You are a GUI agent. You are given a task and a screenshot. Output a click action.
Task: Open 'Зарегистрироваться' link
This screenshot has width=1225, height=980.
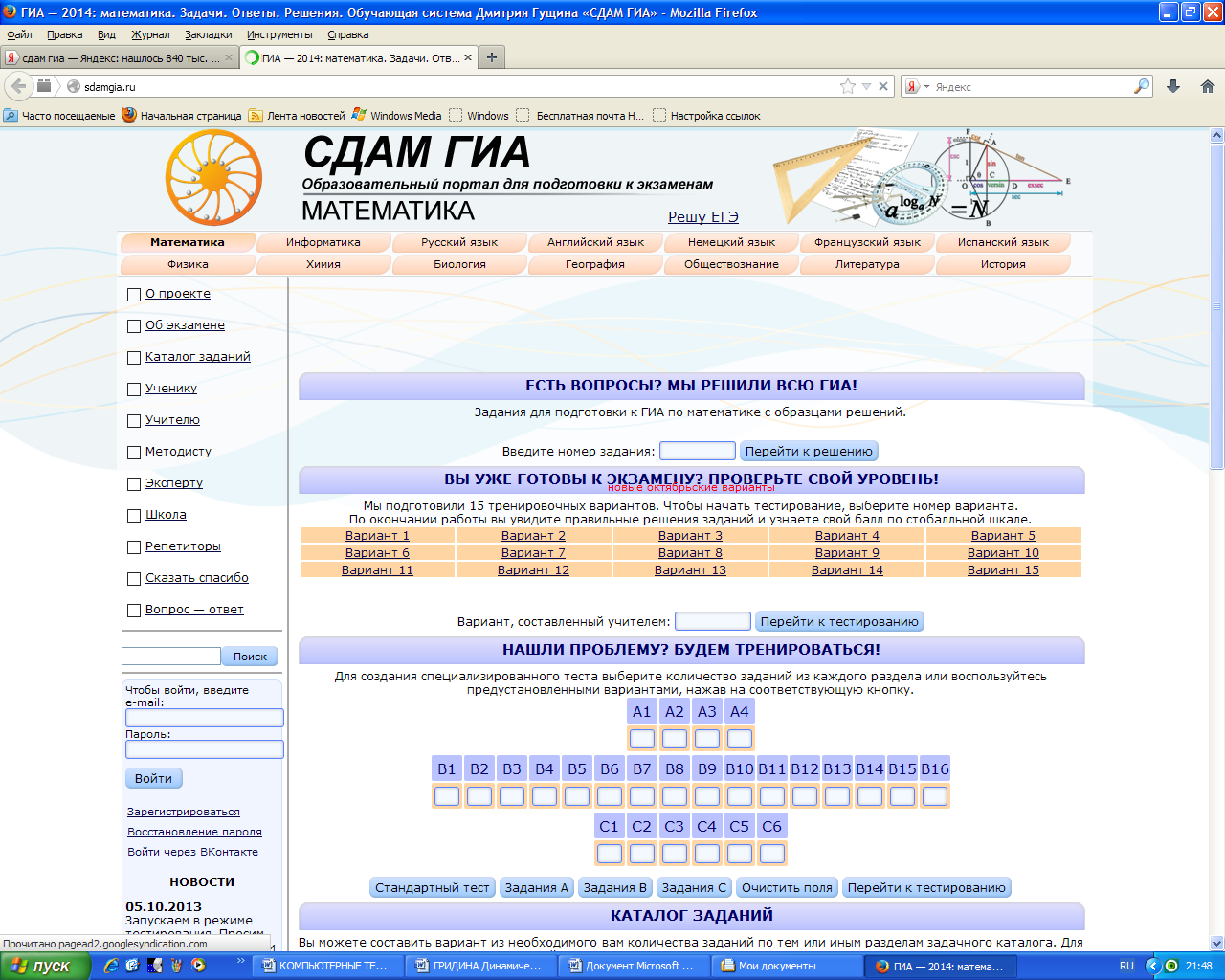(x=184, y=812)
